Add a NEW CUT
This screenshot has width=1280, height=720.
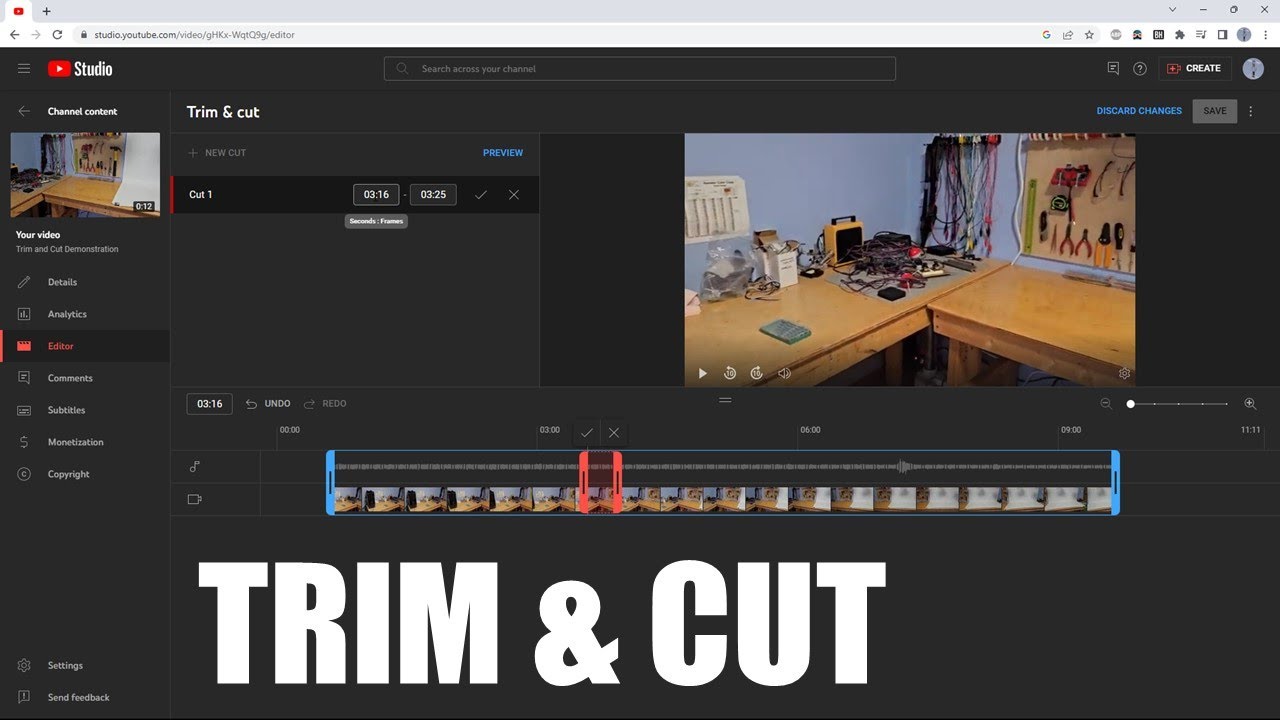tap(217, 153)
